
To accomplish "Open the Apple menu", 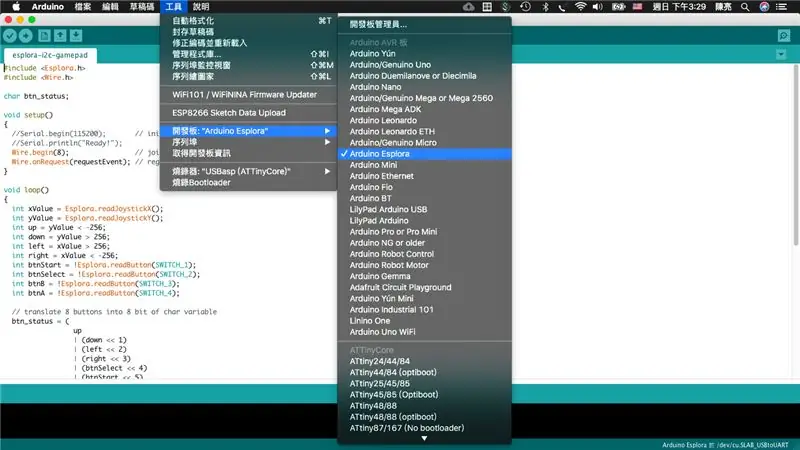I will [16, 7].
